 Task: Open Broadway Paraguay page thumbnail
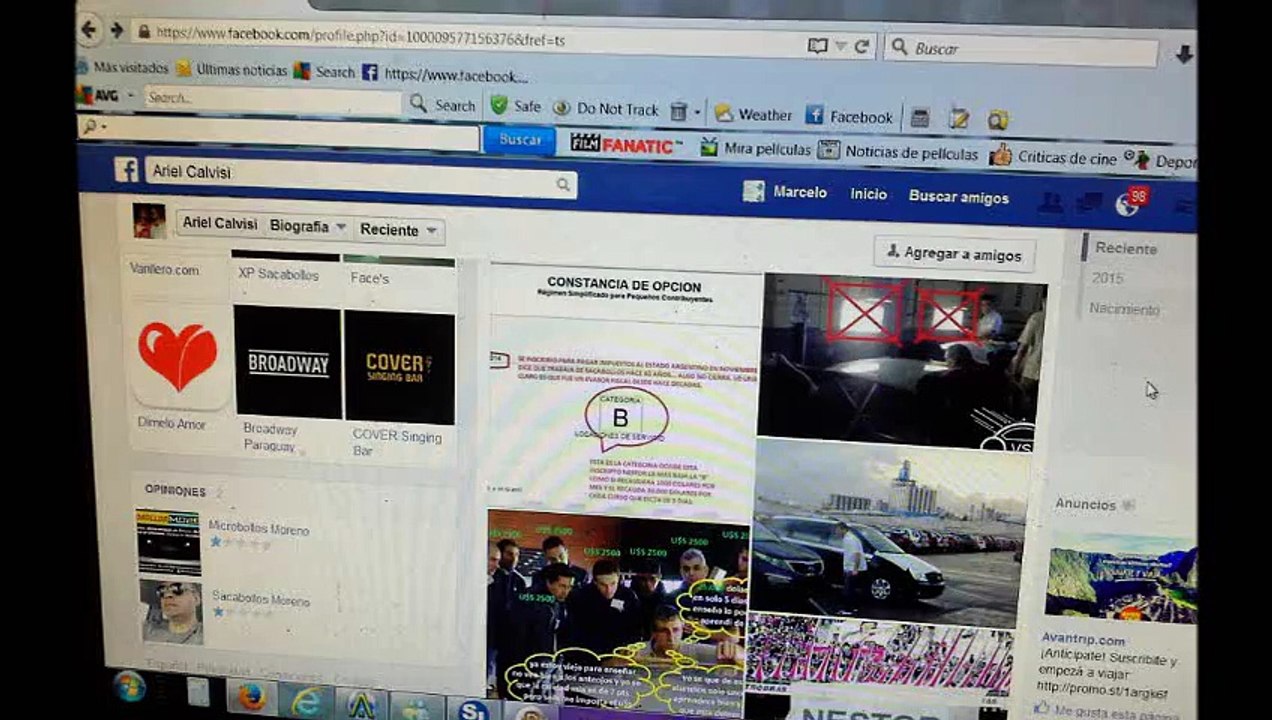[288, 362]
